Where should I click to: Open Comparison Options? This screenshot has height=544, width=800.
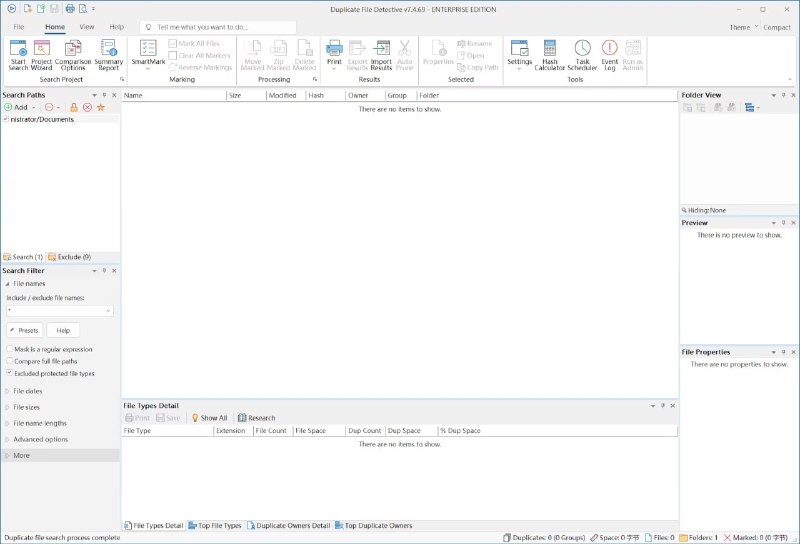[73, 55]
